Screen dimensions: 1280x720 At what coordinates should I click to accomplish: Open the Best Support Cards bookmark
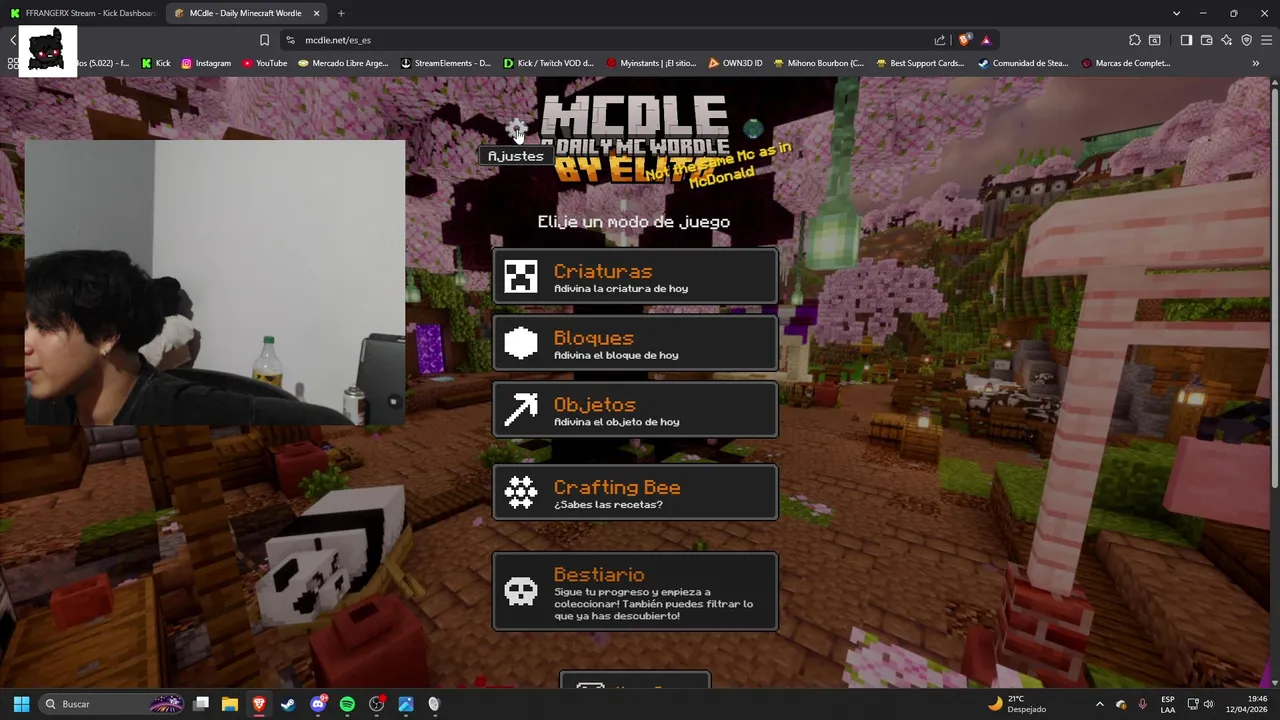click(x=920, y=63)
